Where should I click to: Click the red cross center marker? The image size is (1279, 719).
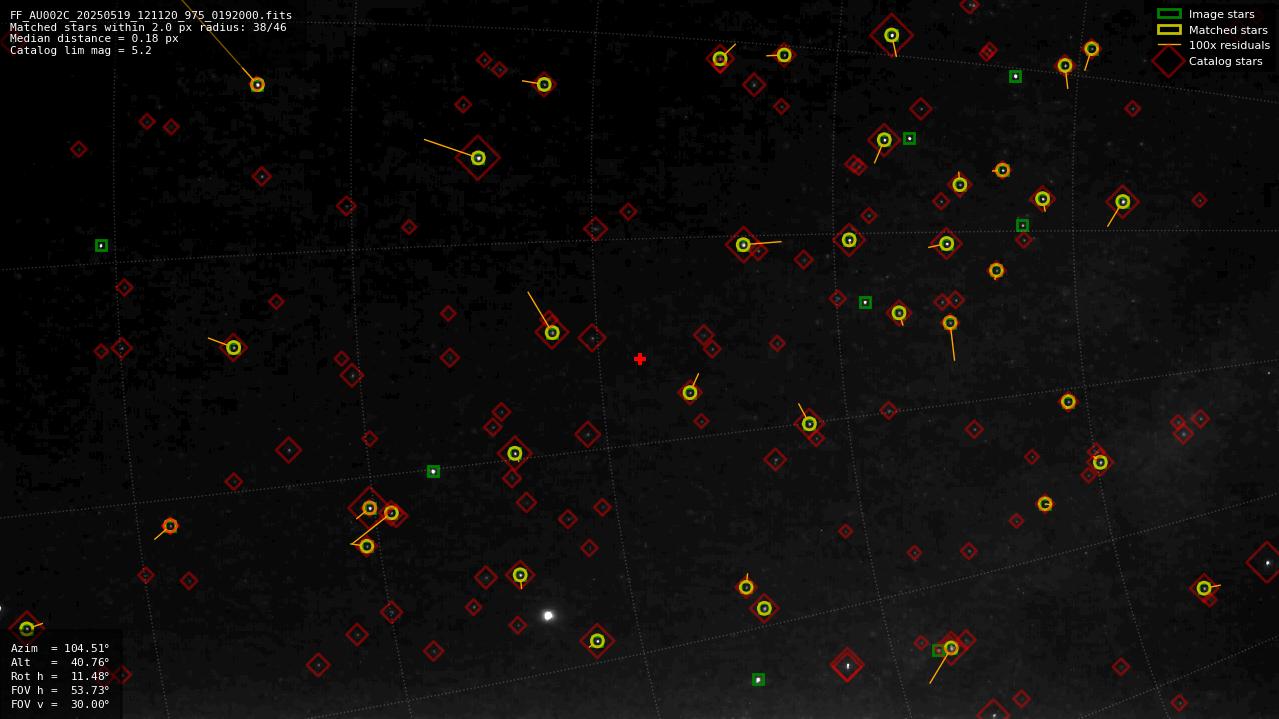[x=640, y=359]
